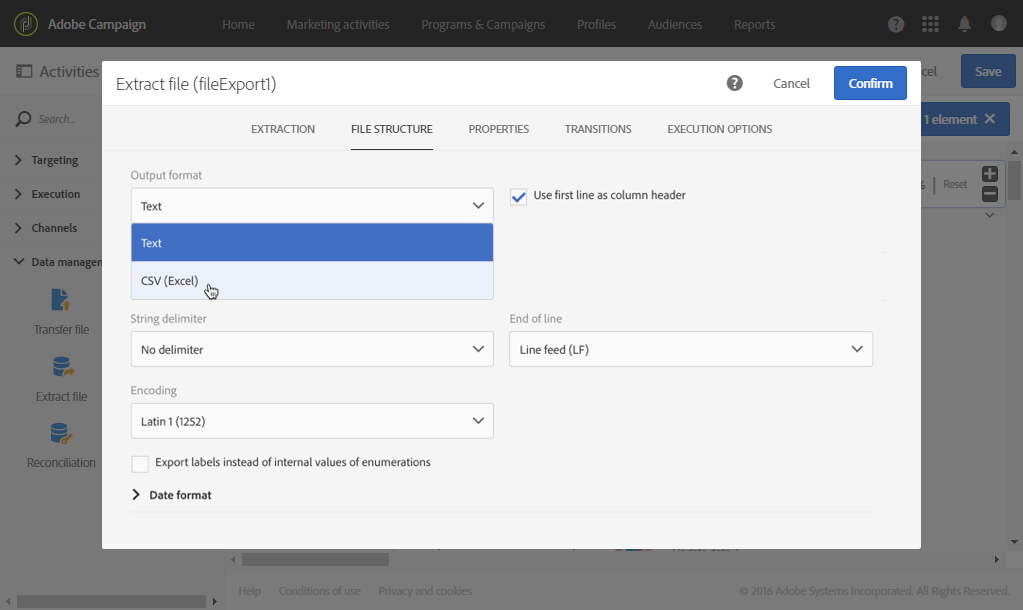Click the zoom in plus icon
The height and width of the screenshot is (610, 1023).
coord(989,174)
